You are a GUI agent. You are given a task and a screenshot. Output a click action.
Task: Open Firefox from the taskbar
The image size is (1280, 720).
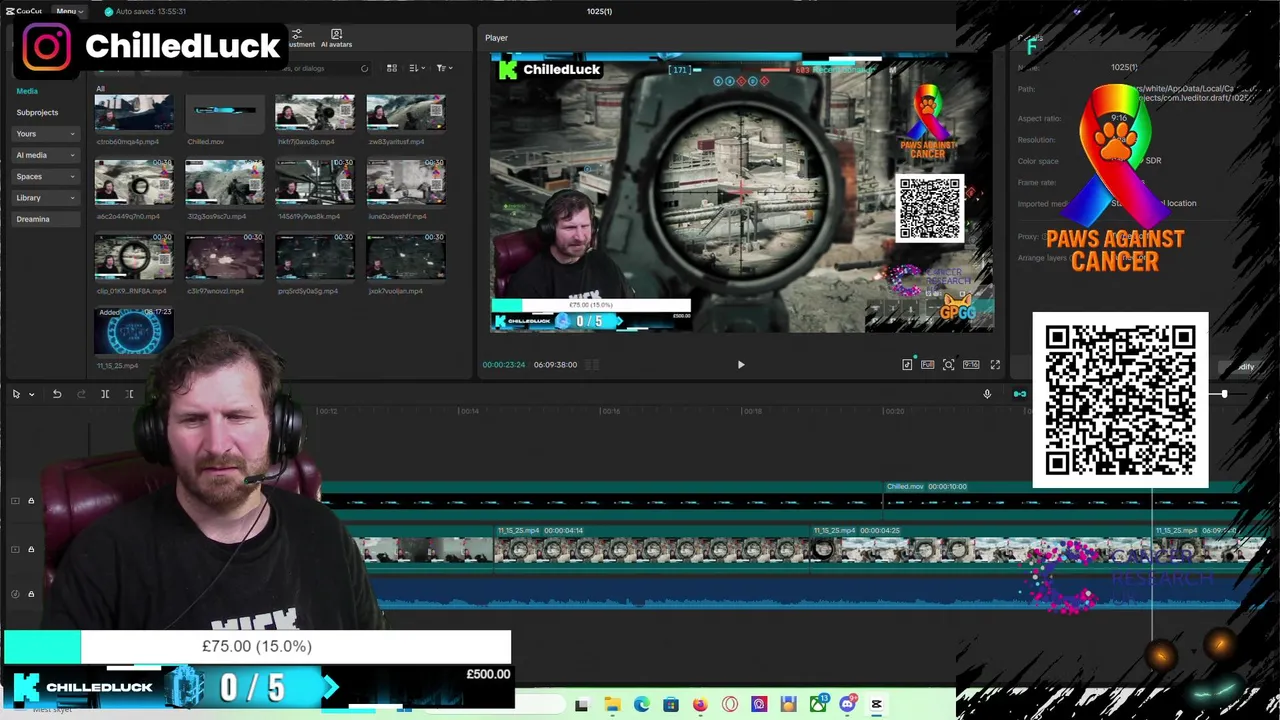(x=700, y=705)
